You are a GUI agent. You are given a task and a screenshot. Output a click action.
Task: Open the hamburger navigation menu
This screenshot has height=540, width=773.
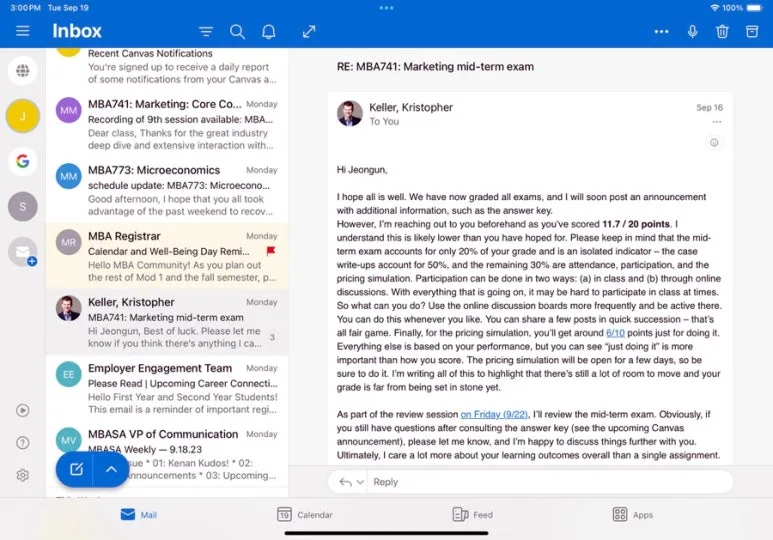pos(23,31)
